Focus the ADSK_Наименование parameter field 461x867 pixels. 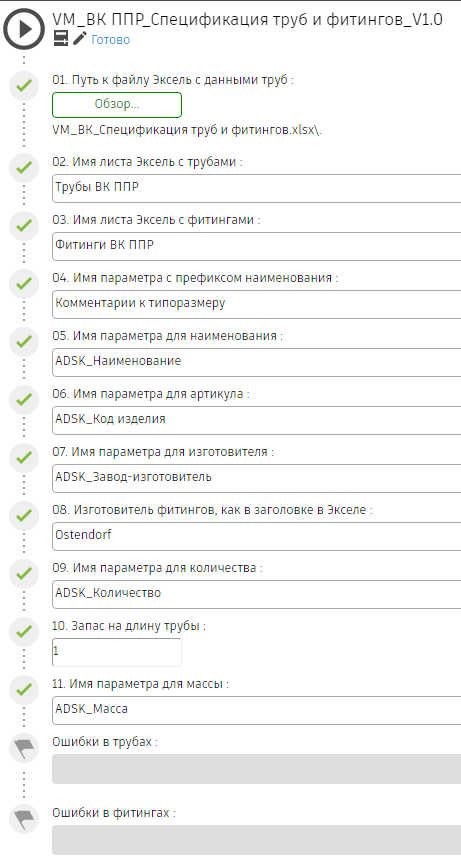pos(256,362)
